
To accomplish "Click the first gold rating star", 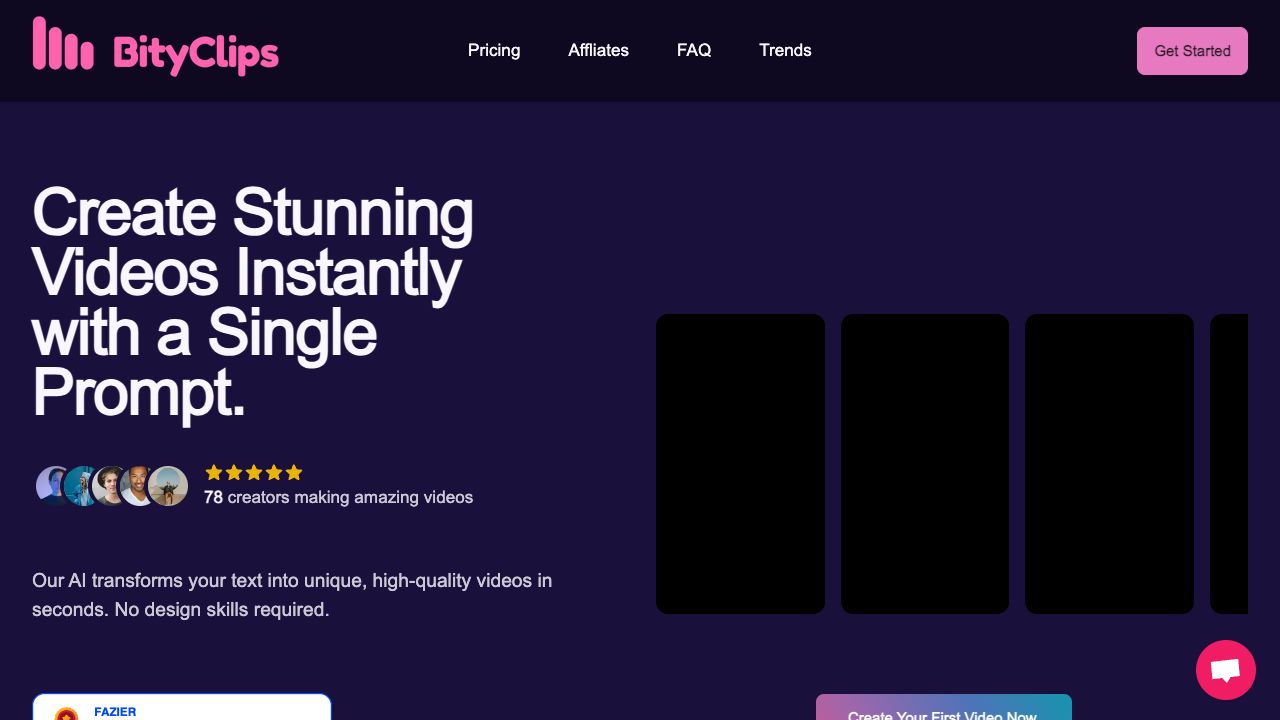I will point(214,473).
